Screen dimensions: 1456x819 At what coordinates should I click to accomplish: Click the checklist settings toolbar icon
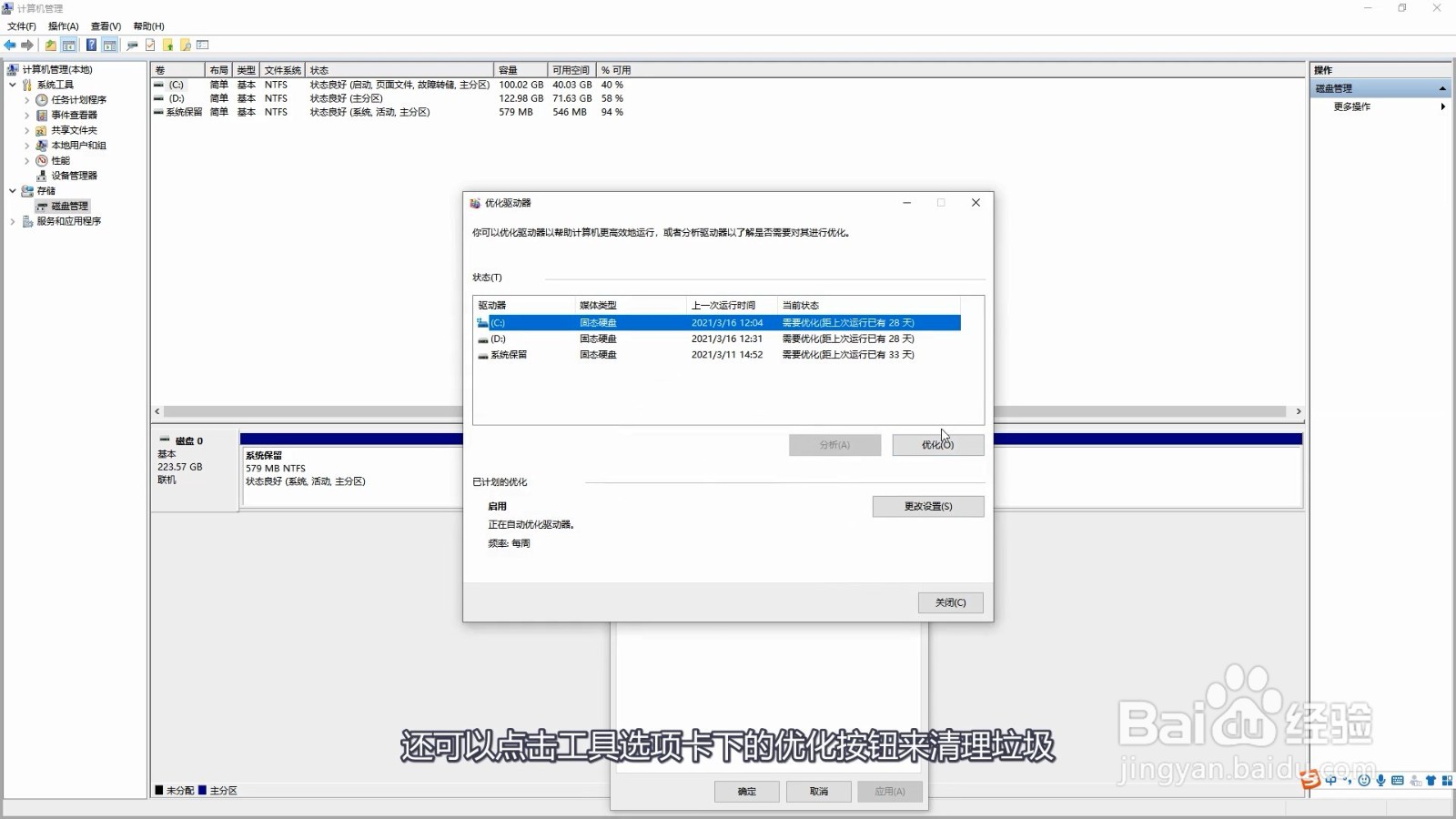pyautogui.click(x=203, y=45)
